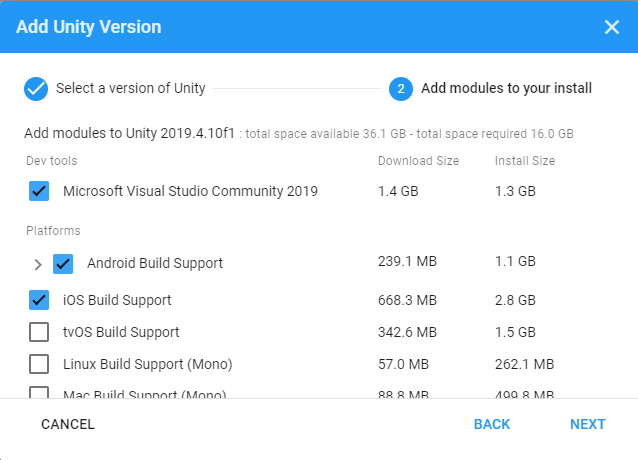638x460 pixels.
Task: Go to Select a version of Unity step
Action: 130,88
